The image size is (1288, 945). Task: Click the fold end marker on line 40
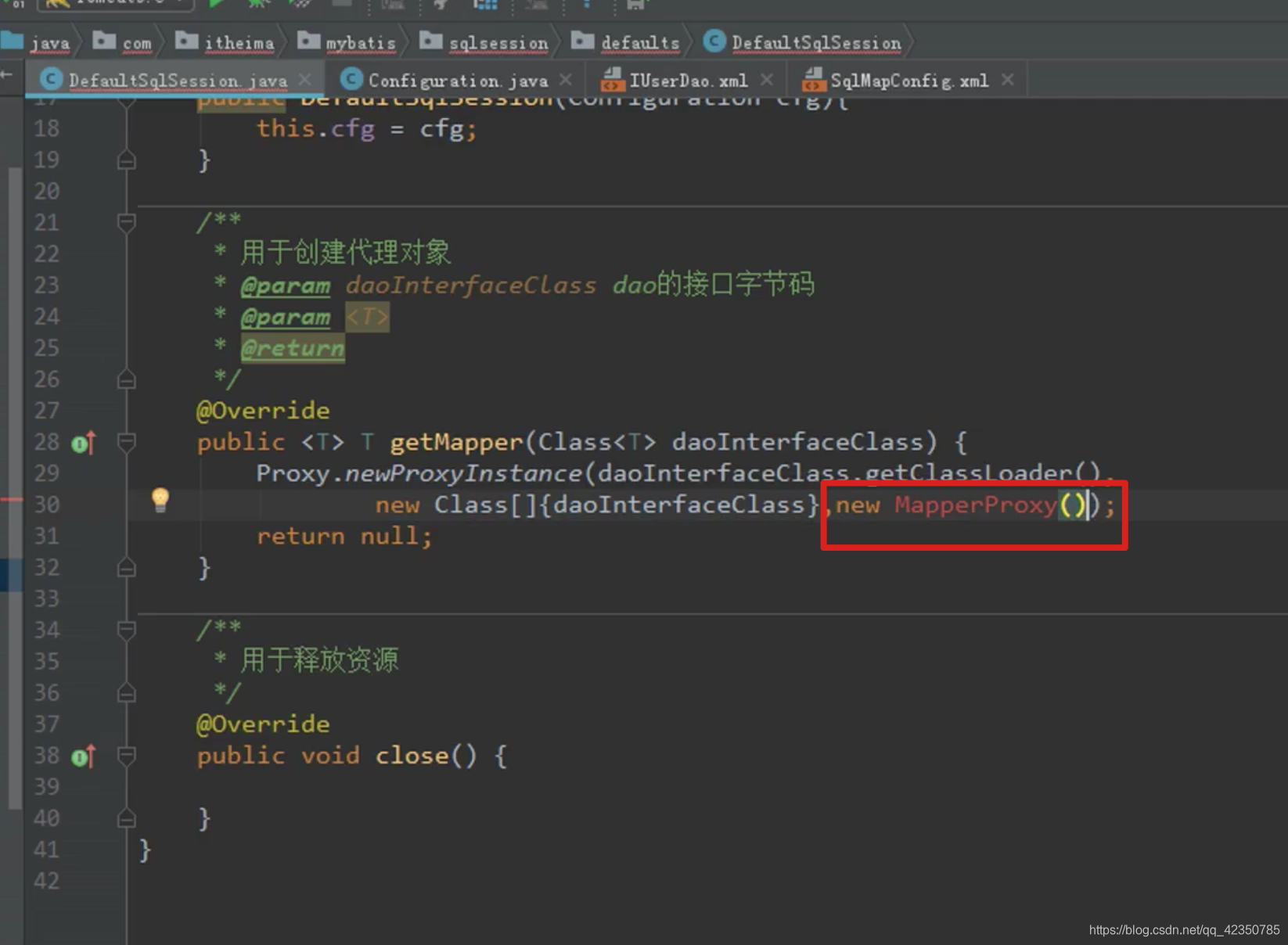point(126,818)
